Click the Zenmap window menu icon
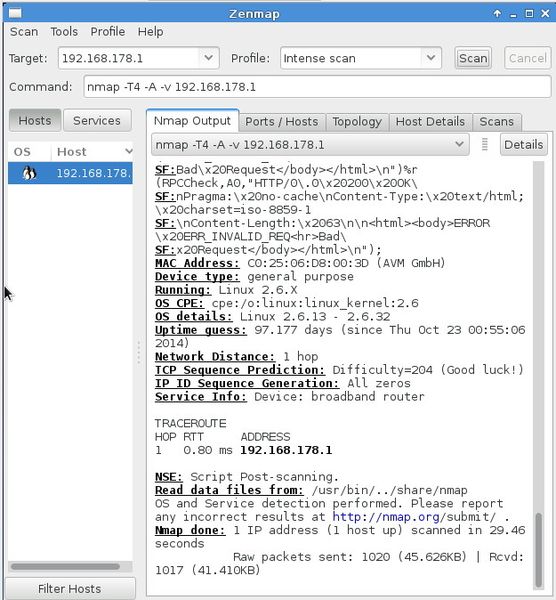556x600 pixels. tap(15, 13)
